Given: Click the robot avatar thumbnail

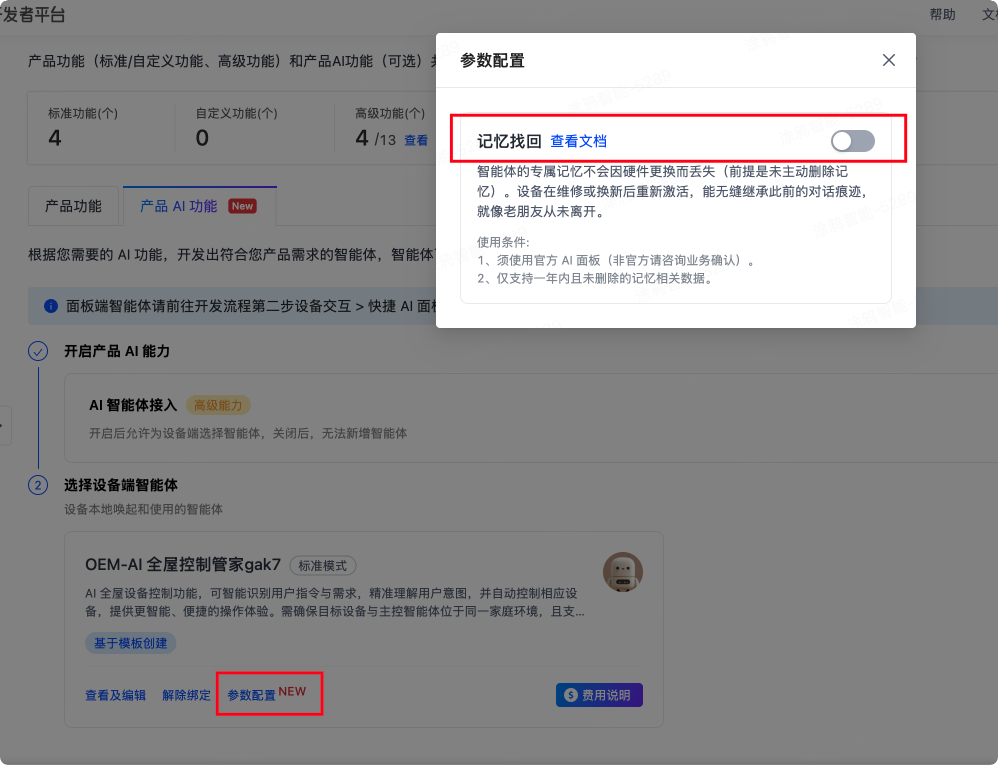Looking at the screenshot, I should click(x=622, y=572).
